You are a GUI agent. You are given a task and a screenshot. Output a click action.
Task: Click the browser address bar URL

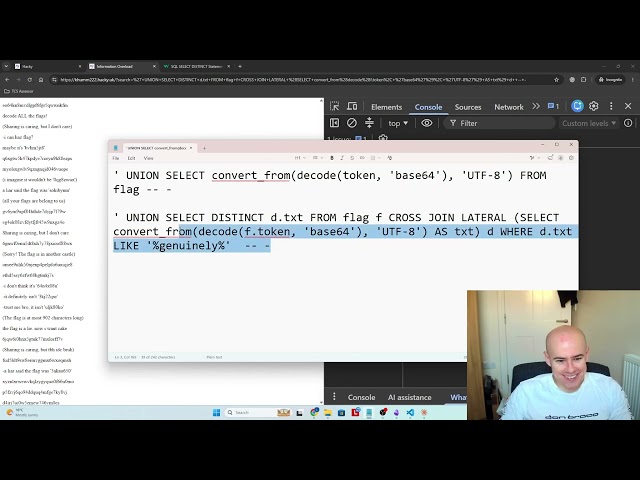(x=292, y=80)
